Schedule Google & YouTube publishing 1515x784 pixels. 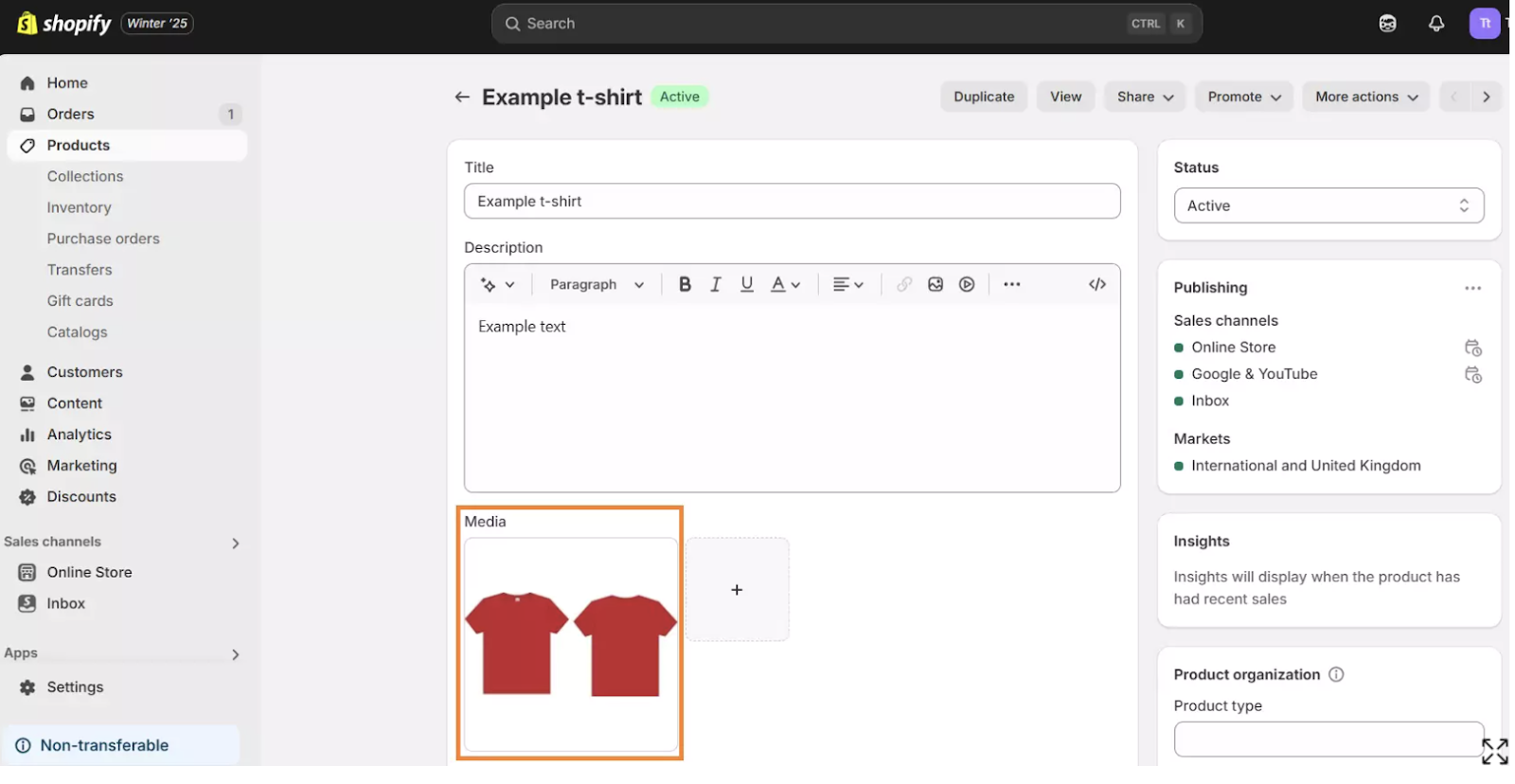click(x=1473, y=374)
